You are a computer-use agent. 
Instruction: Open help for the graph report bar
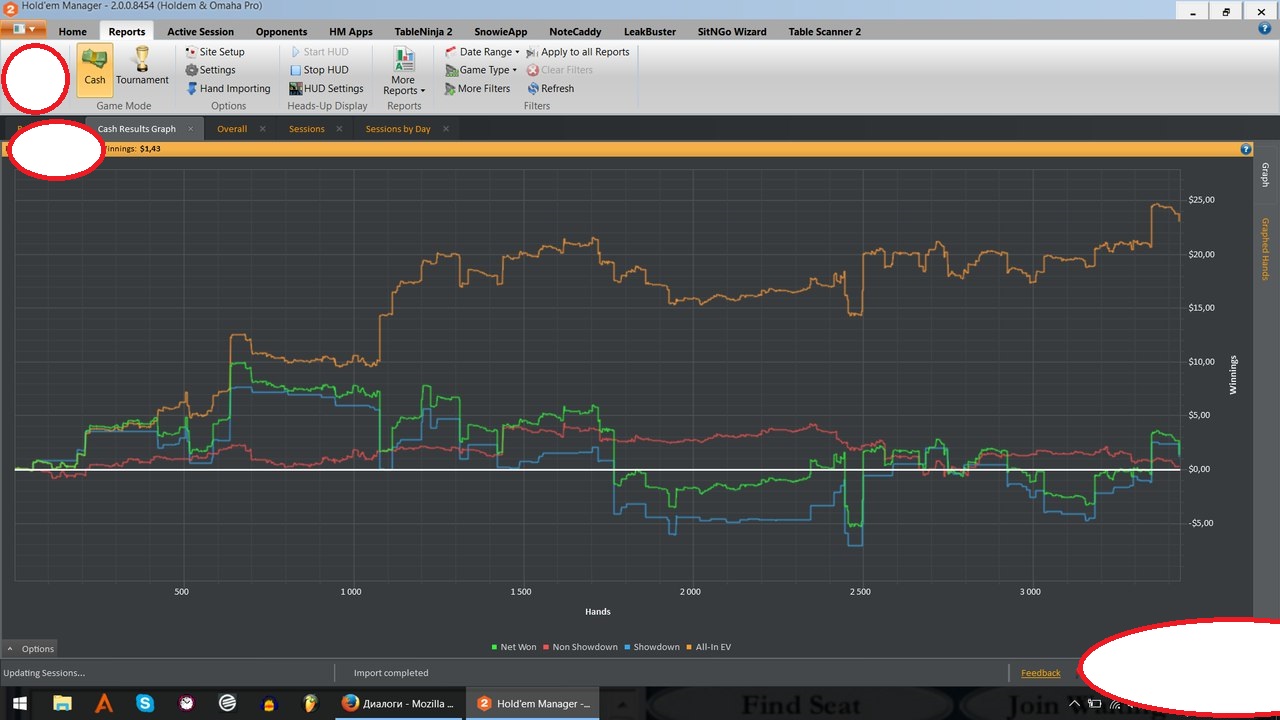tap(1246, 149)
